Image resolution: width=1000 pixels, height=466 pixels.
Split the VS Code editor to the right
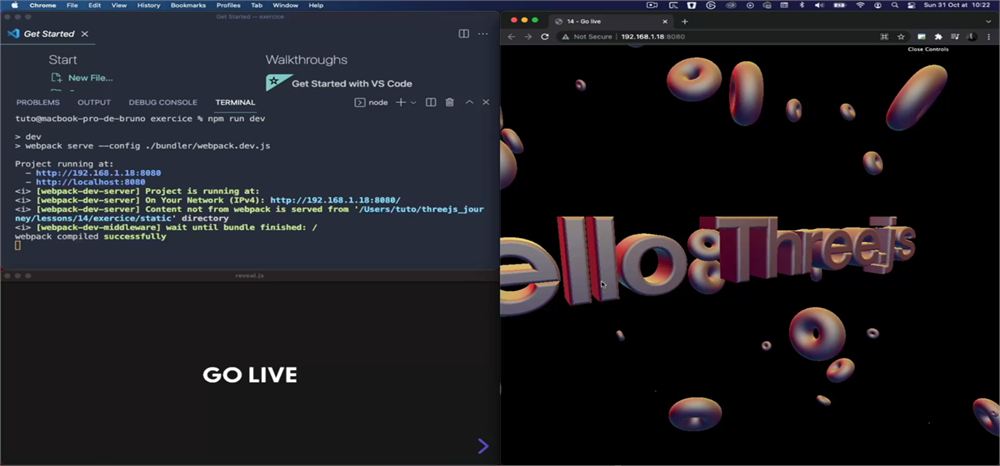[464, 34]
